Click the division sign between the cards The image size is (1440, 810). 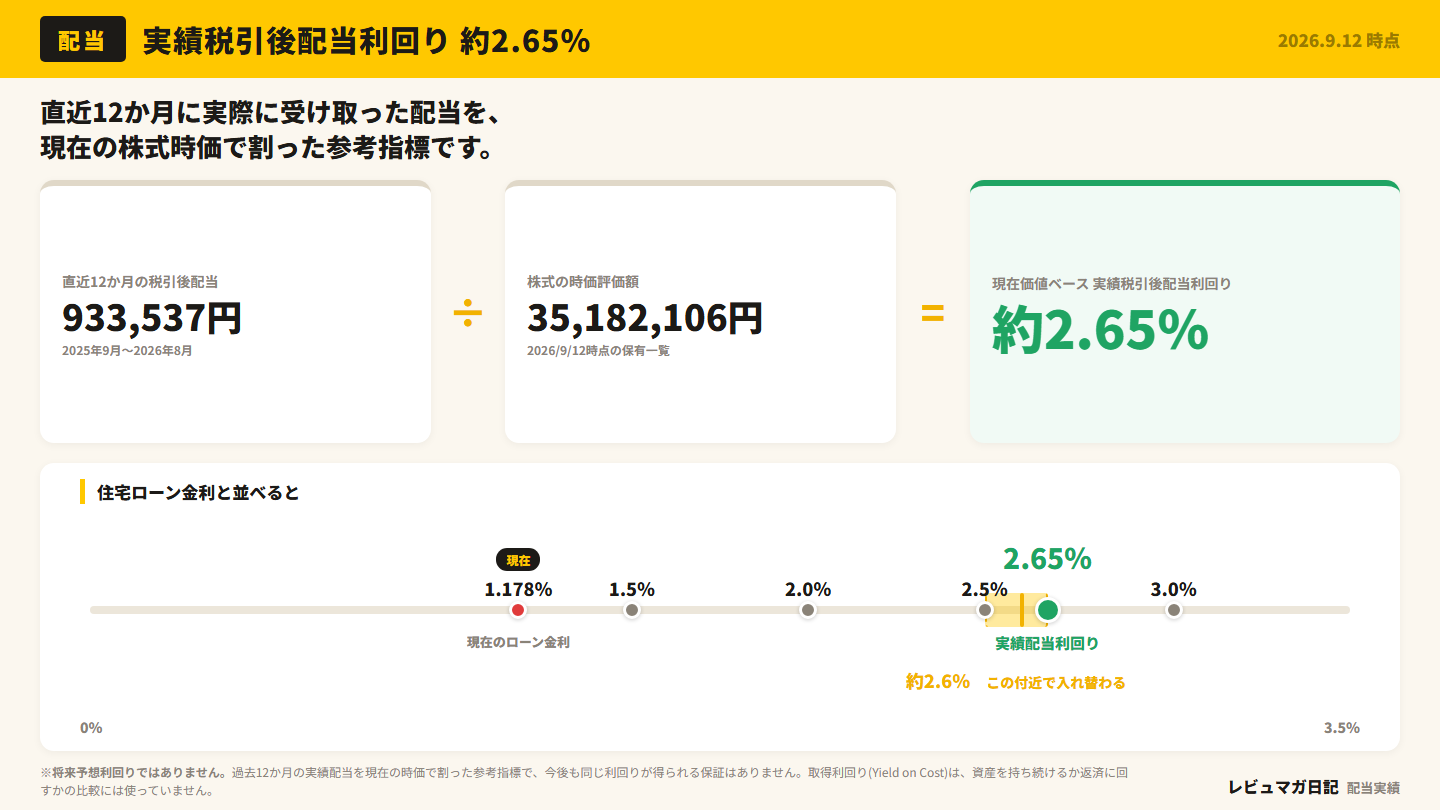(x=467, y=315)
